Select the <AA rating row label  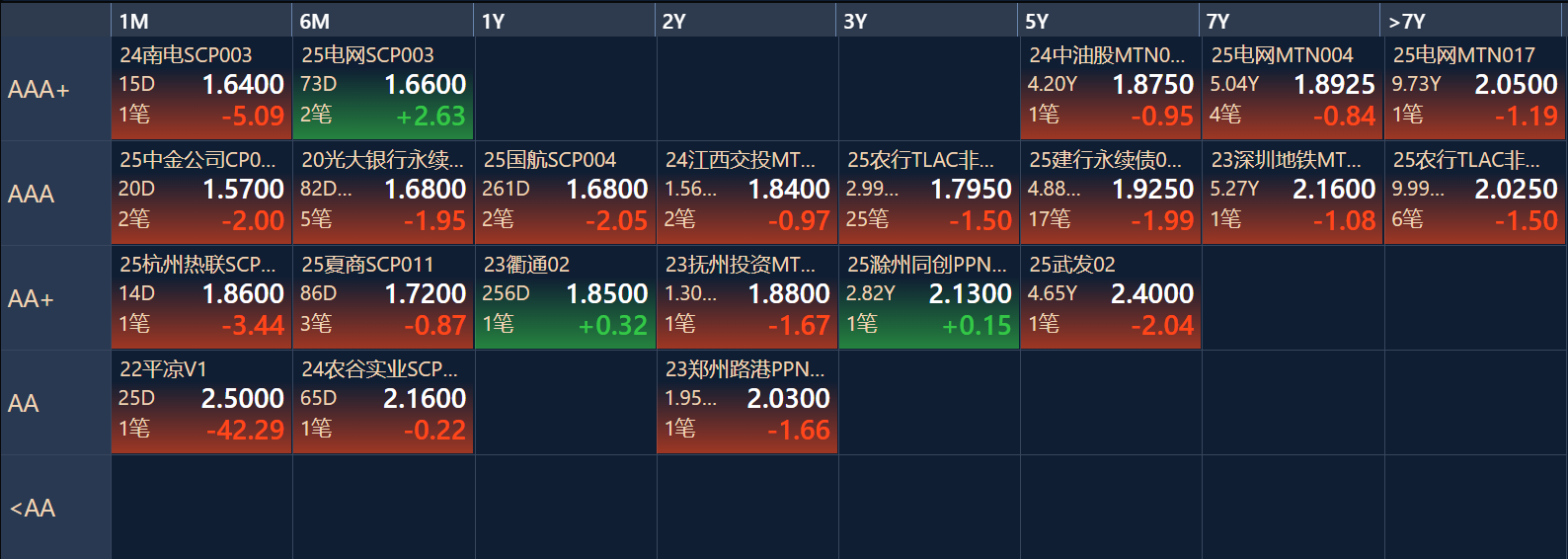55,508
